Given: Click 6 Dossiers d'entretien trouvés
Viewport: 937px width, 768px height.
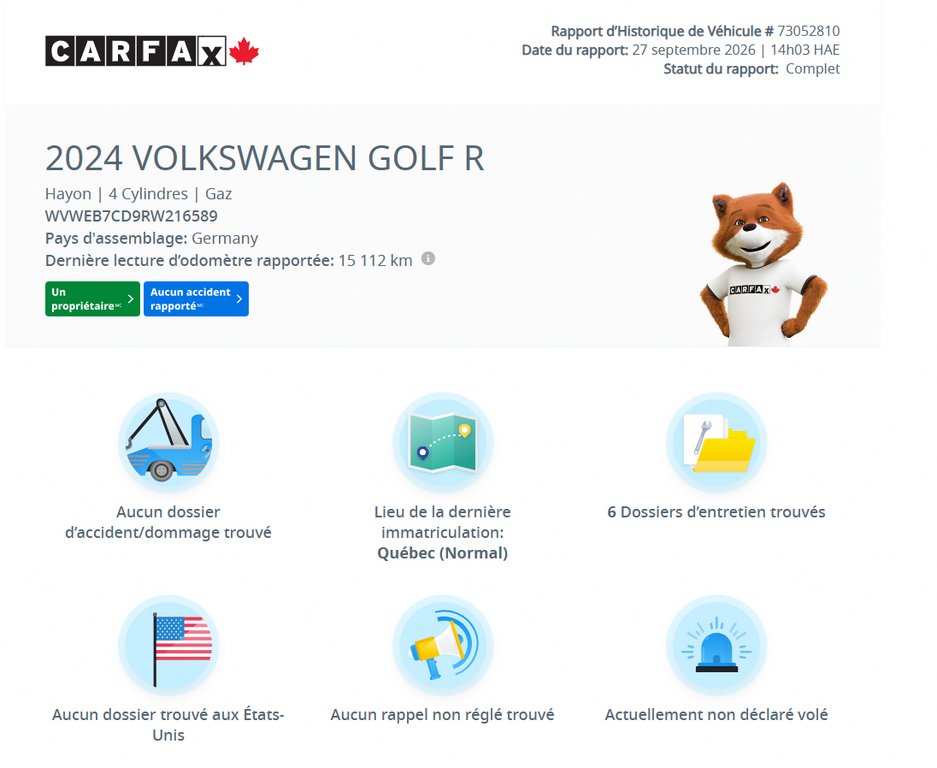Looking at the screenshot, I should [716, 512].
